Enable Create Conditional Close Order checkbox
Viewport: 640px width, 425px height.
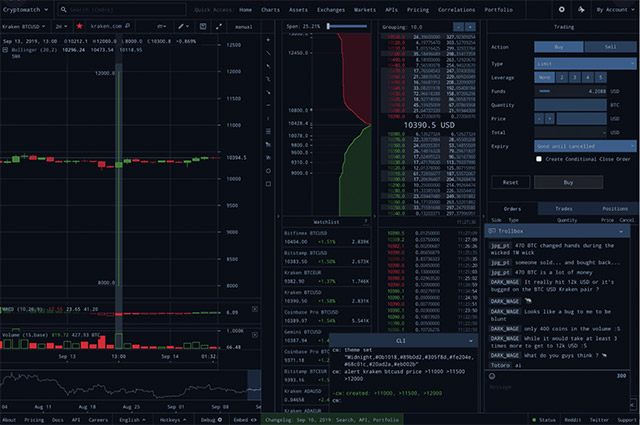[539, 159]
